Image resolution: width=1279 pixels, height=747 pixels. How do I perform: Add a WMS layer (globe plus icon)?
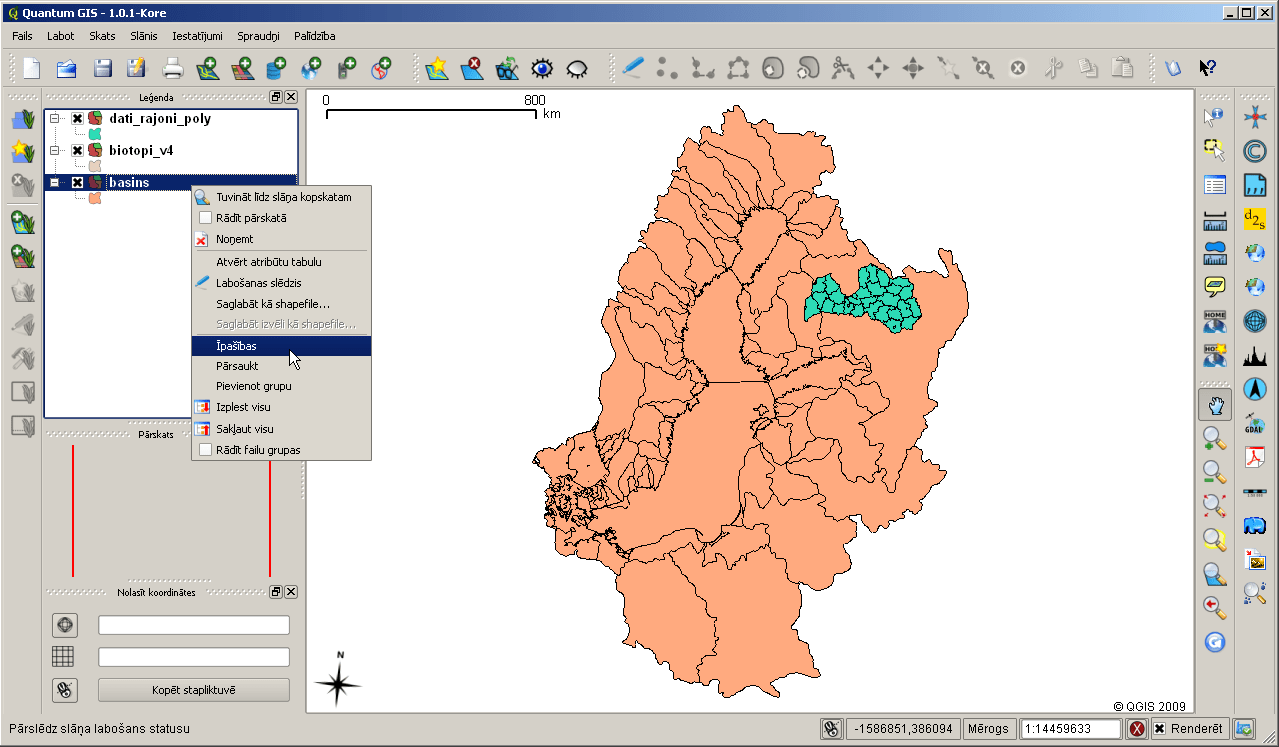(x=312, y=68)
